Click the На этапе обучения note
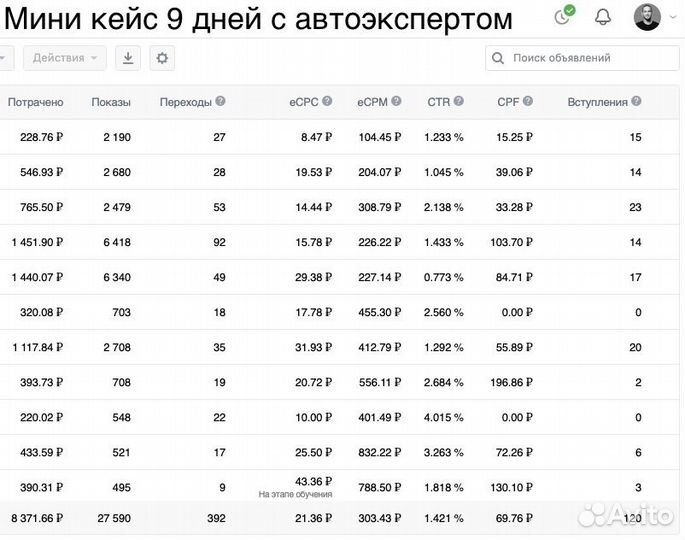 (x=295, y=494)
